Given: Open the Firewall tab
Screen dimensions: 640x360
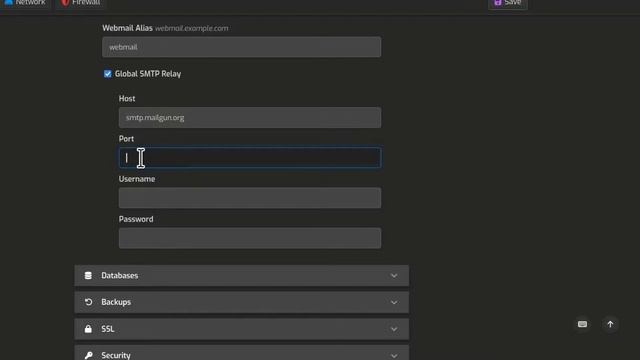Looking at the screenshot, I should (x=80, y=3).
